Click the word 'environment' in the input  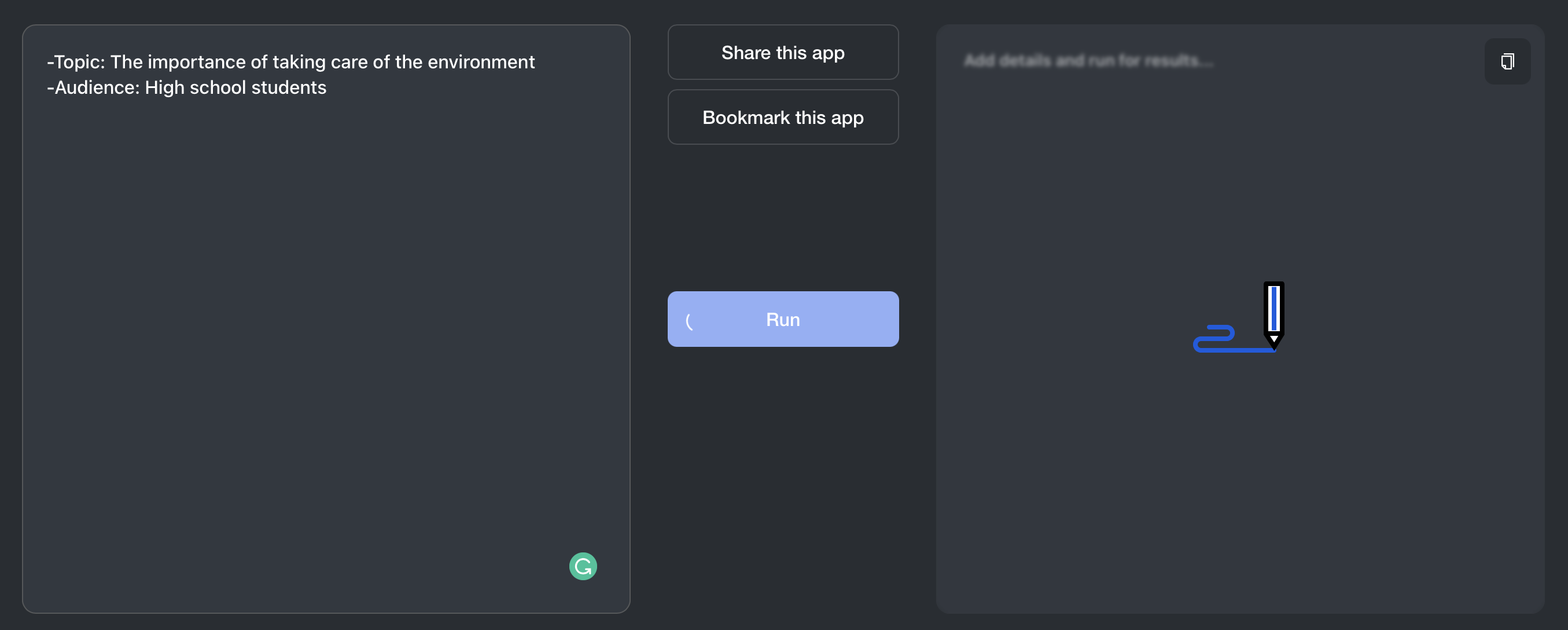coord(481,62)
